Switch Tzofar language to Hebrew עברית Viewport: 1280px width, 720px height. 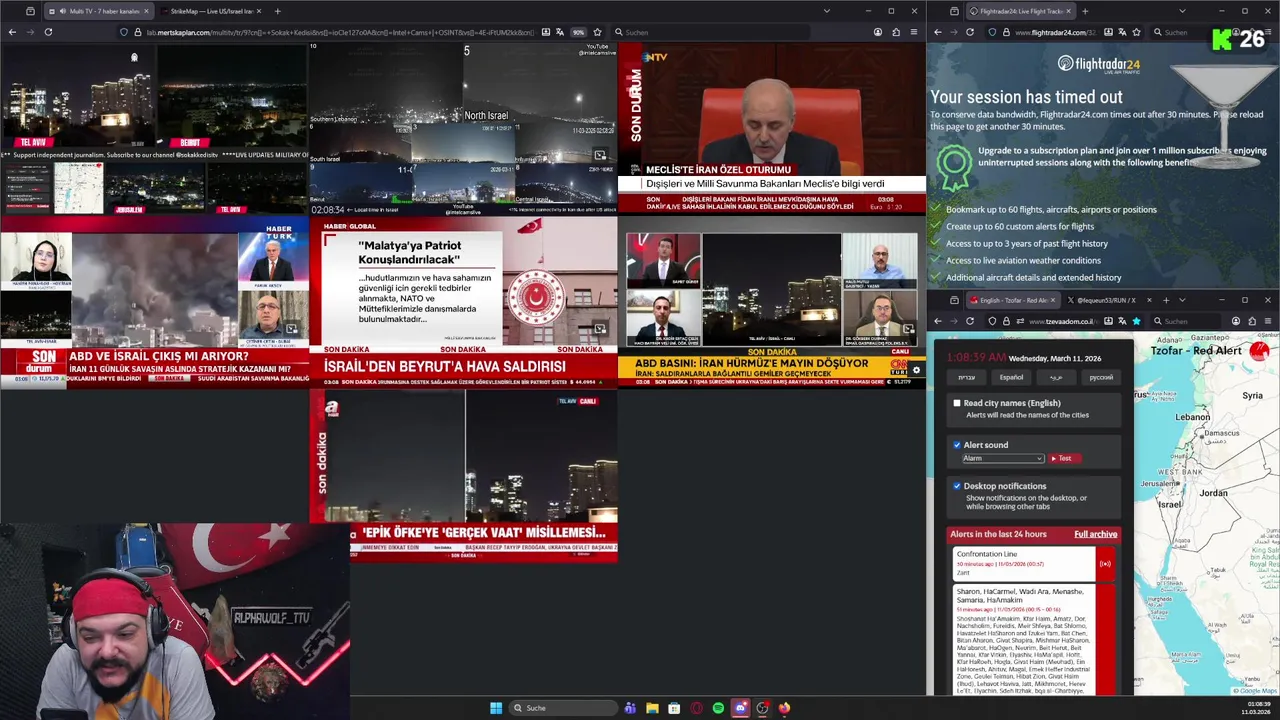click(x=966, y=377)
